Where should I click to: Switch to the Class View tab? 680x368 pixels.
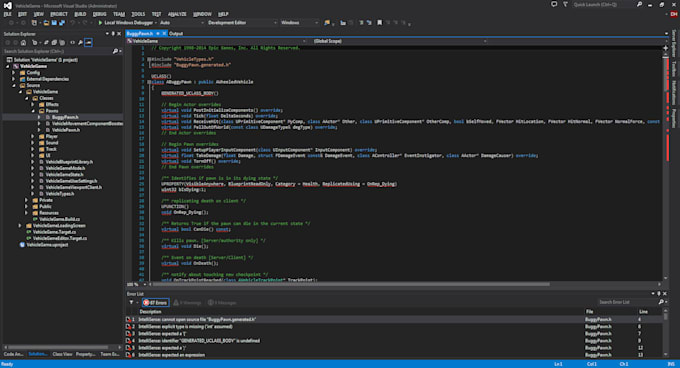(x=62, y=354)
